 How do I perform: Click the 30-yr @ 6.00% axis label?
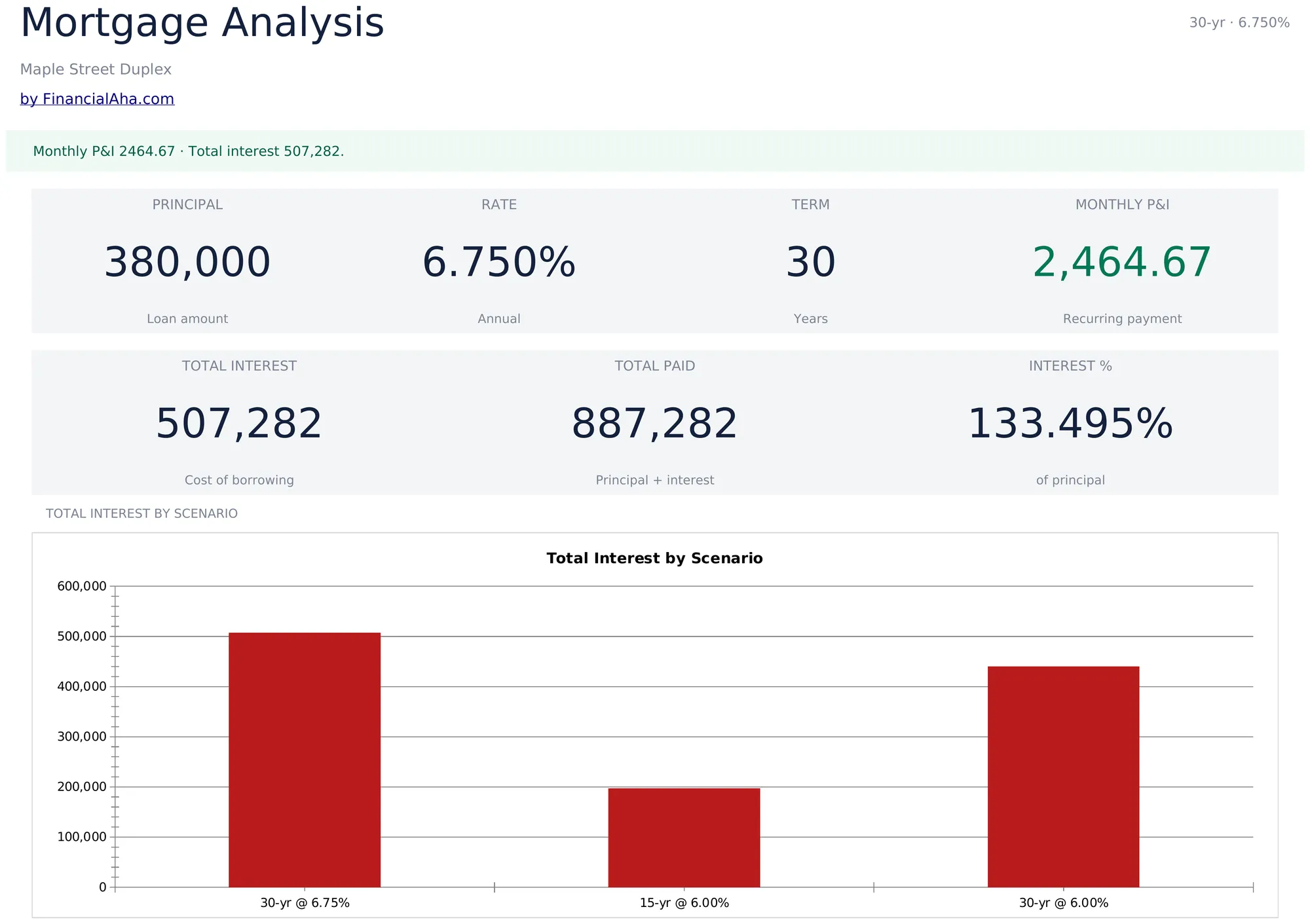tap(1064, 903)
